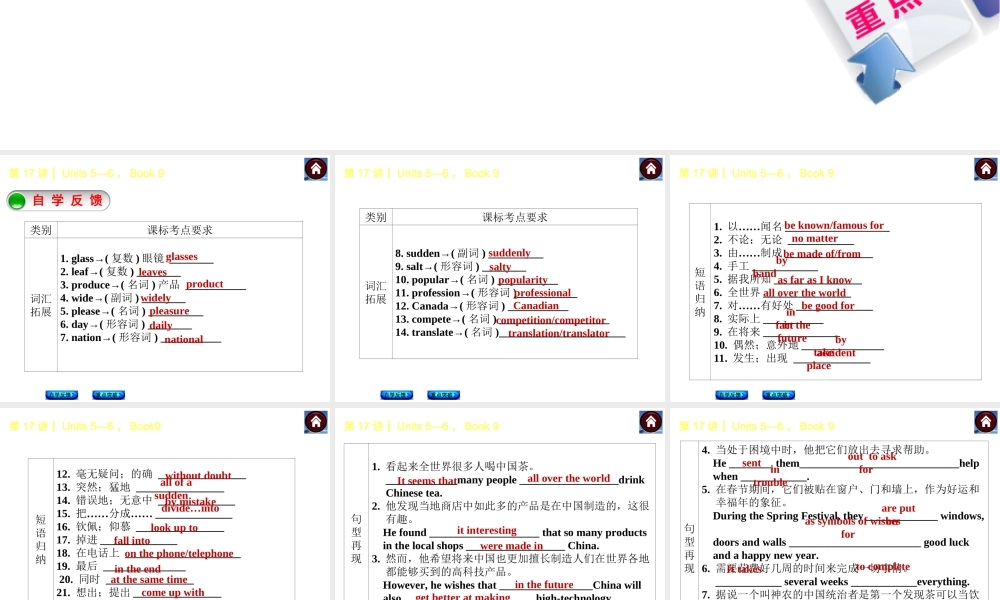Click the home icon on the top-left slide

point(316,169)
